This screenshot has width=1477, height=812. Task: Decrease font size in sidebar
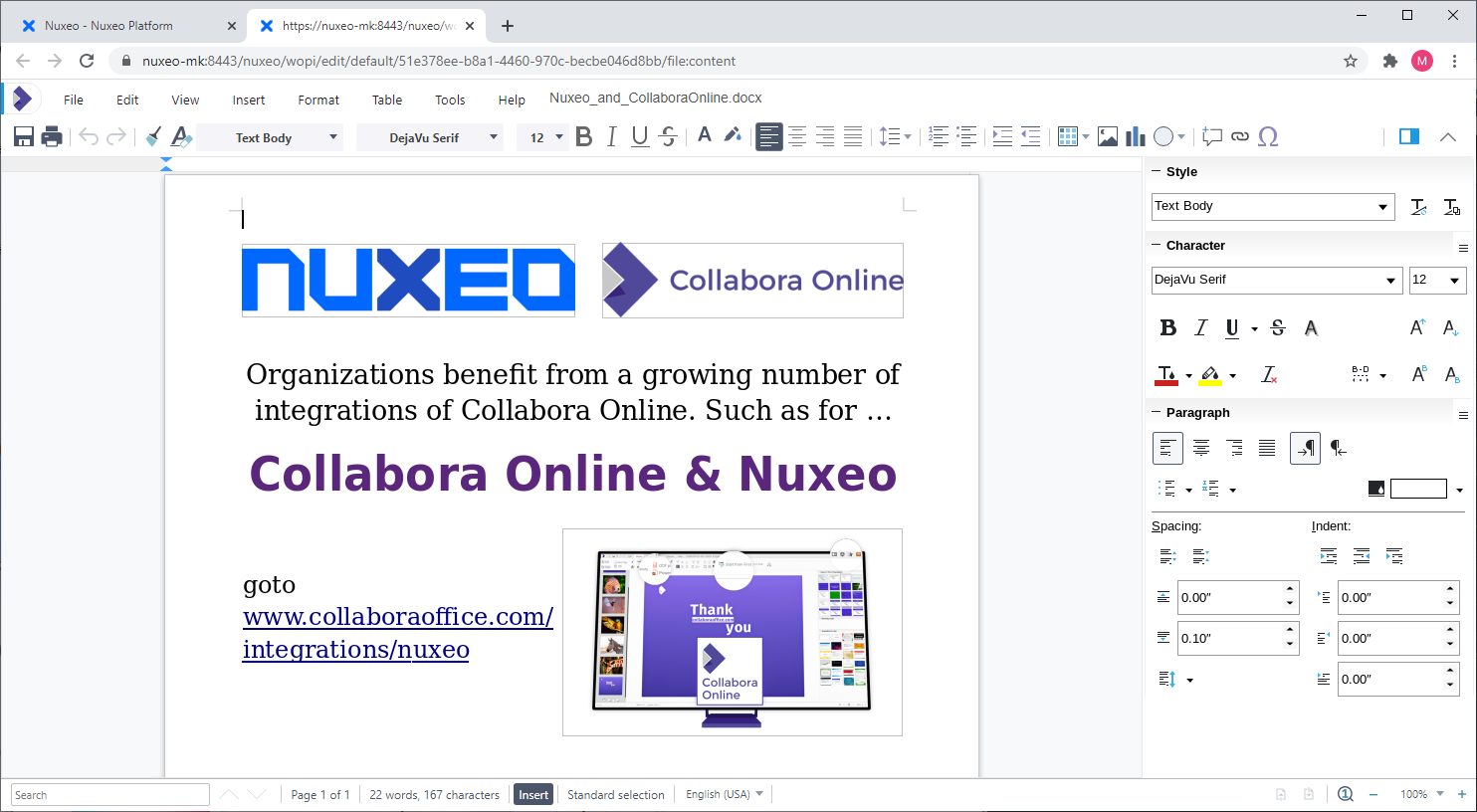coord(1451,327)
